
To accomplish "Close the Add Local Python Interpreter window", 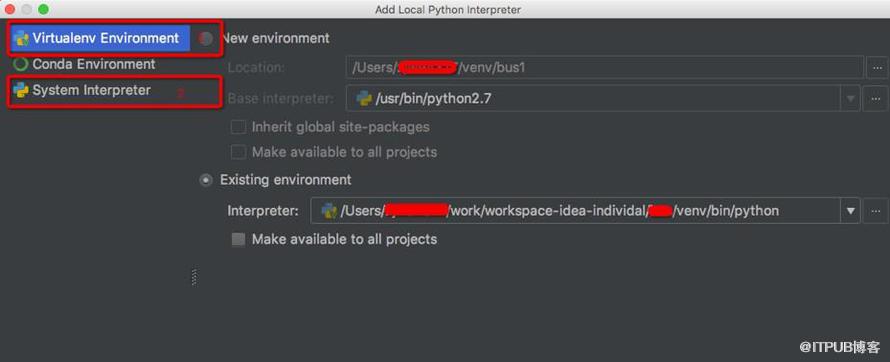I will click(x=10, y=9).
